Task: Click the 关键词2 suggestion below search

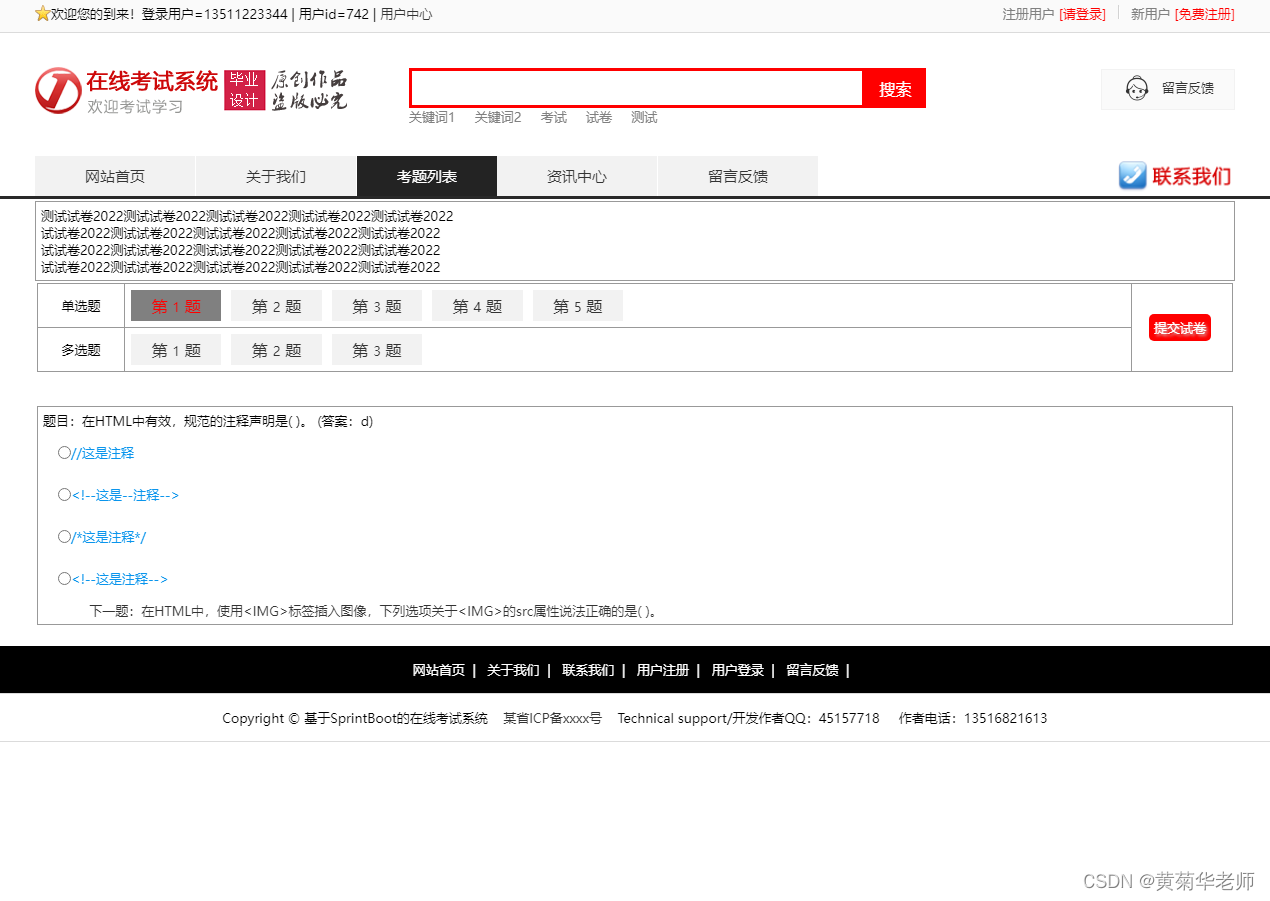Action: click(x=498, y=117)
